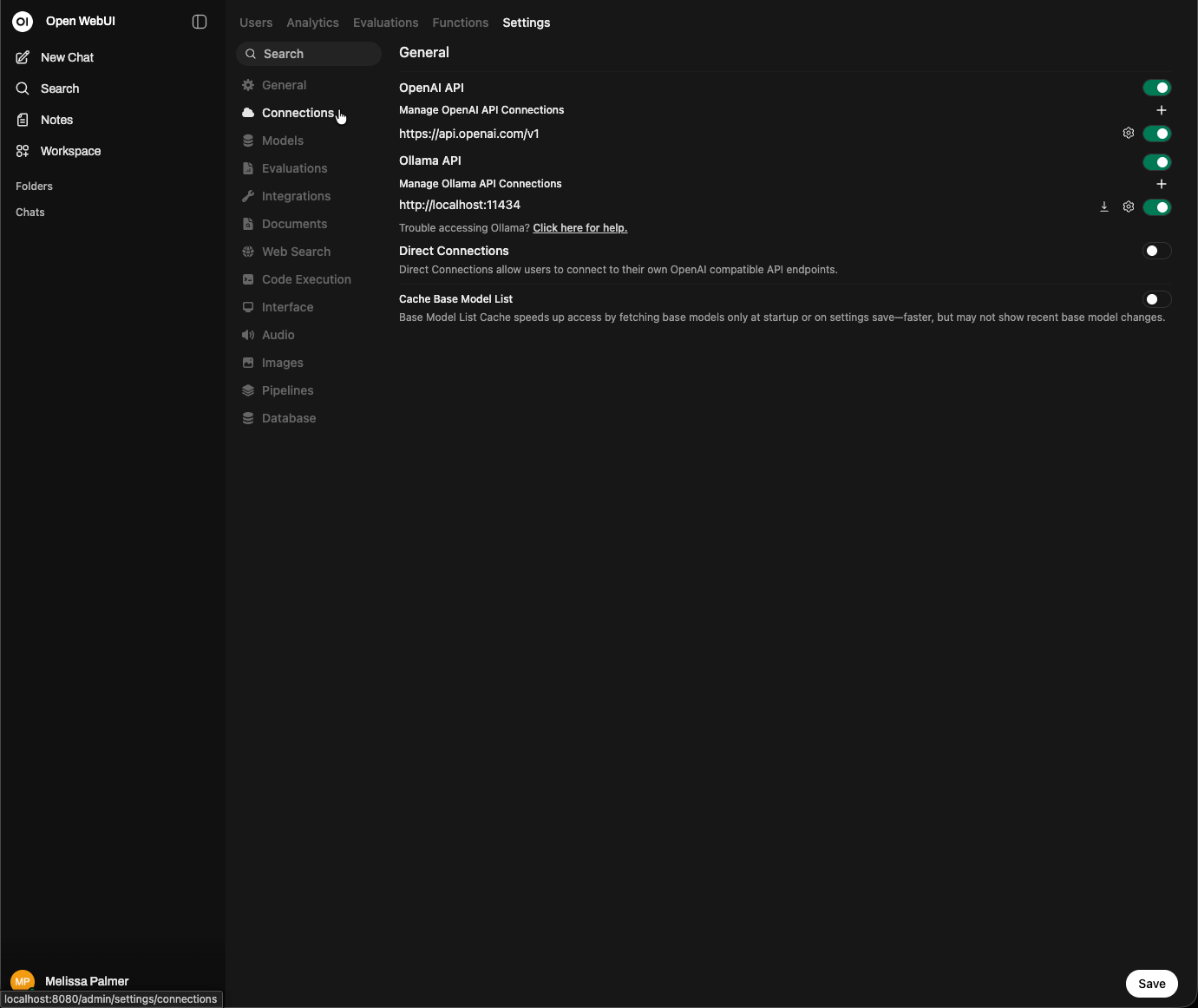The height and width of the screenshot is (1008, 1198).
Task: Click the Notes icon in sidebar
Action: (x=22, y=120)
